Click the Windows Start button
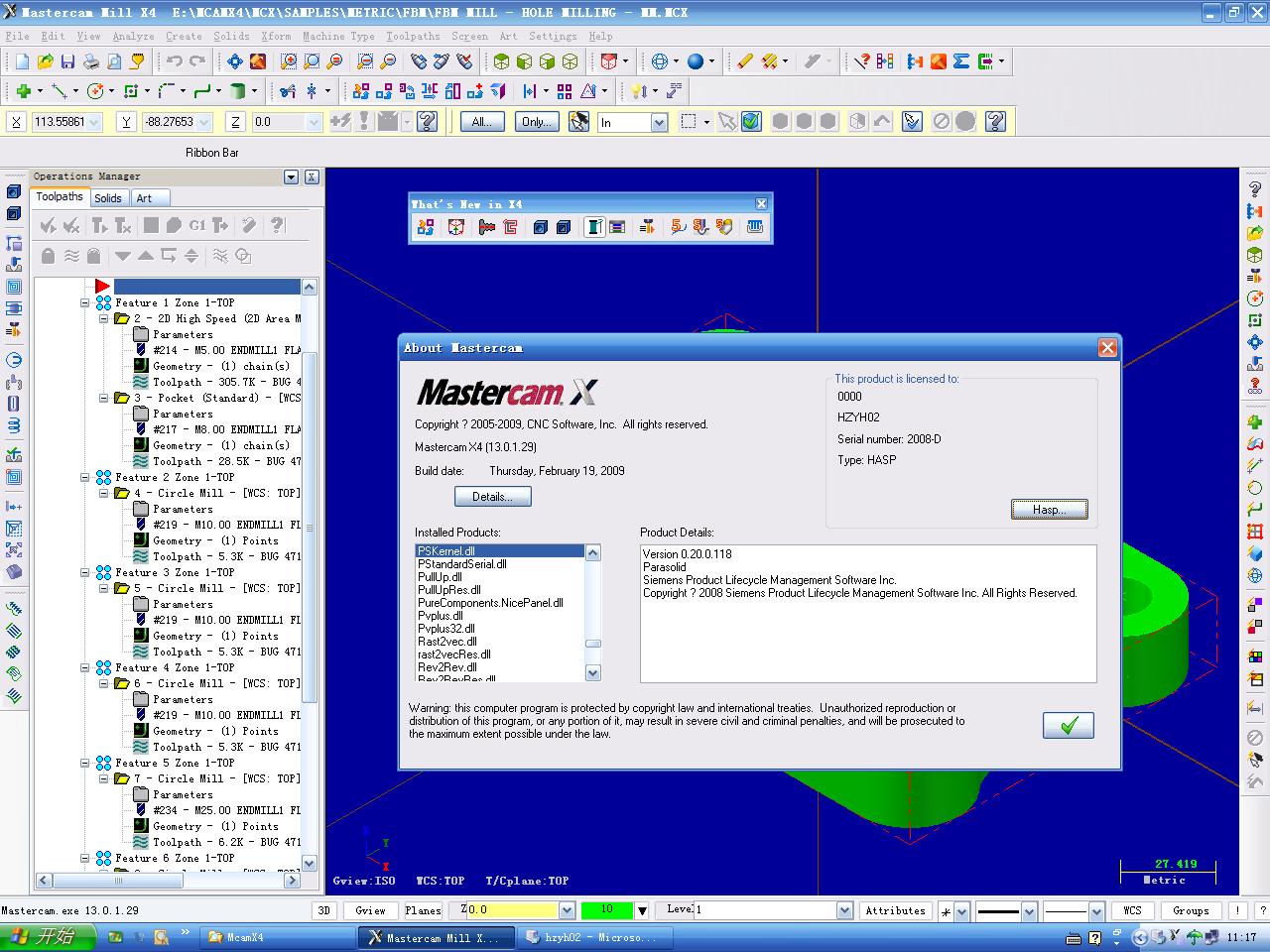This screenshot has height=952, width=1270. point(48,937)
